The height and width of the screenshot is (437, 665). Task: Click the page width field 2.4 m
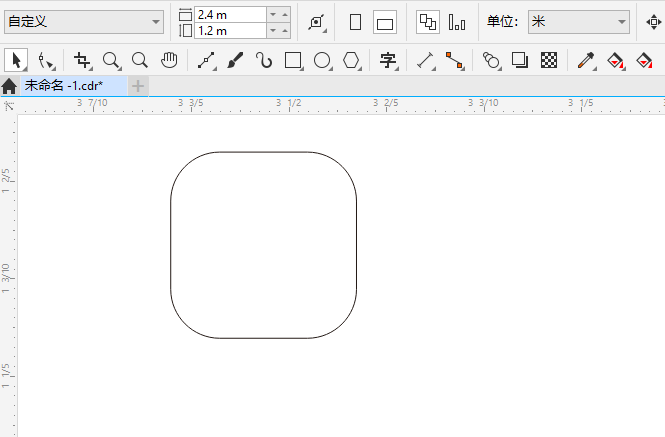pyautogui.click(x=230, y=15)
